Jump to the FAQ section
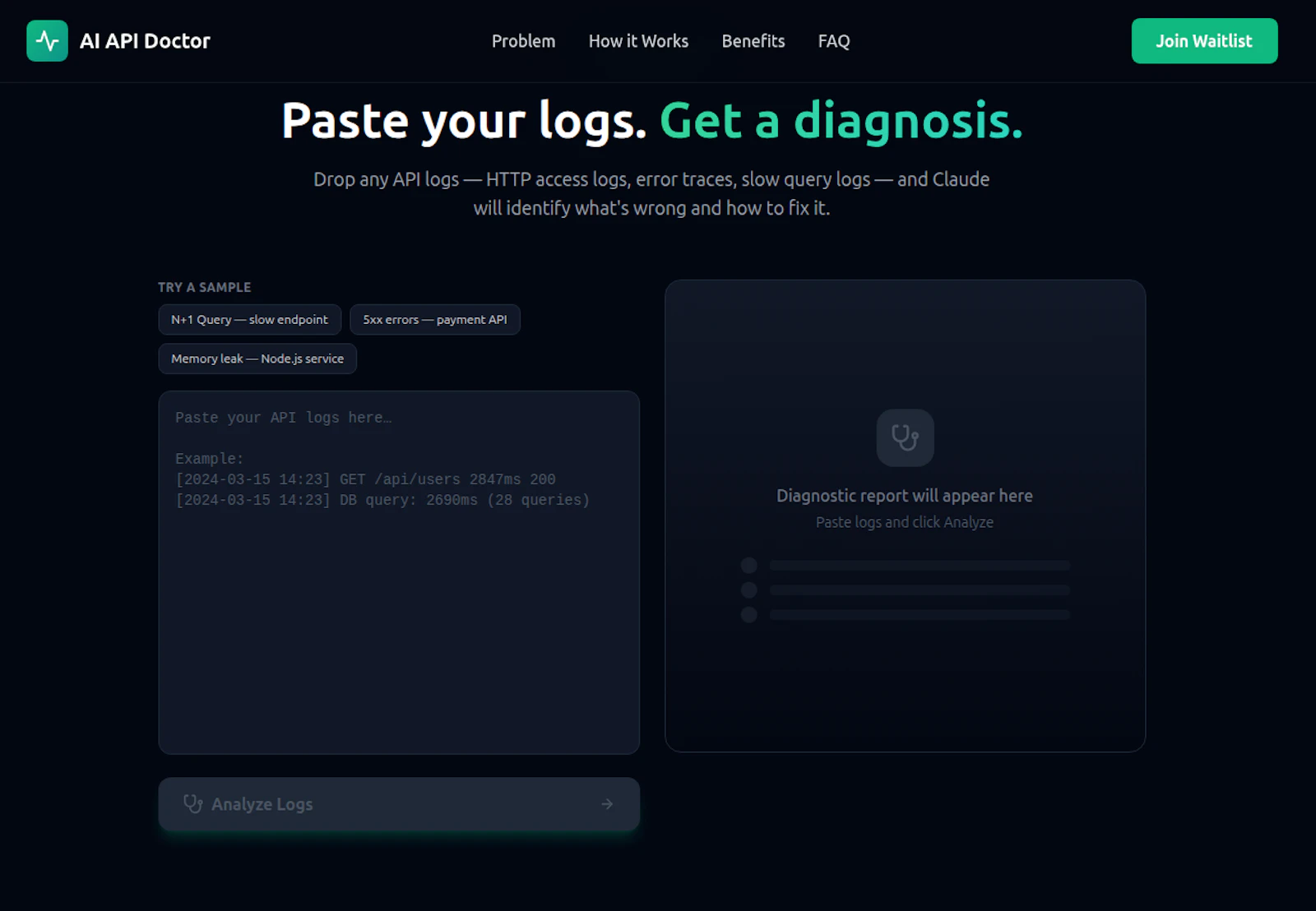Viewport: 1316px width, 911px height. (x=834, y=41)
